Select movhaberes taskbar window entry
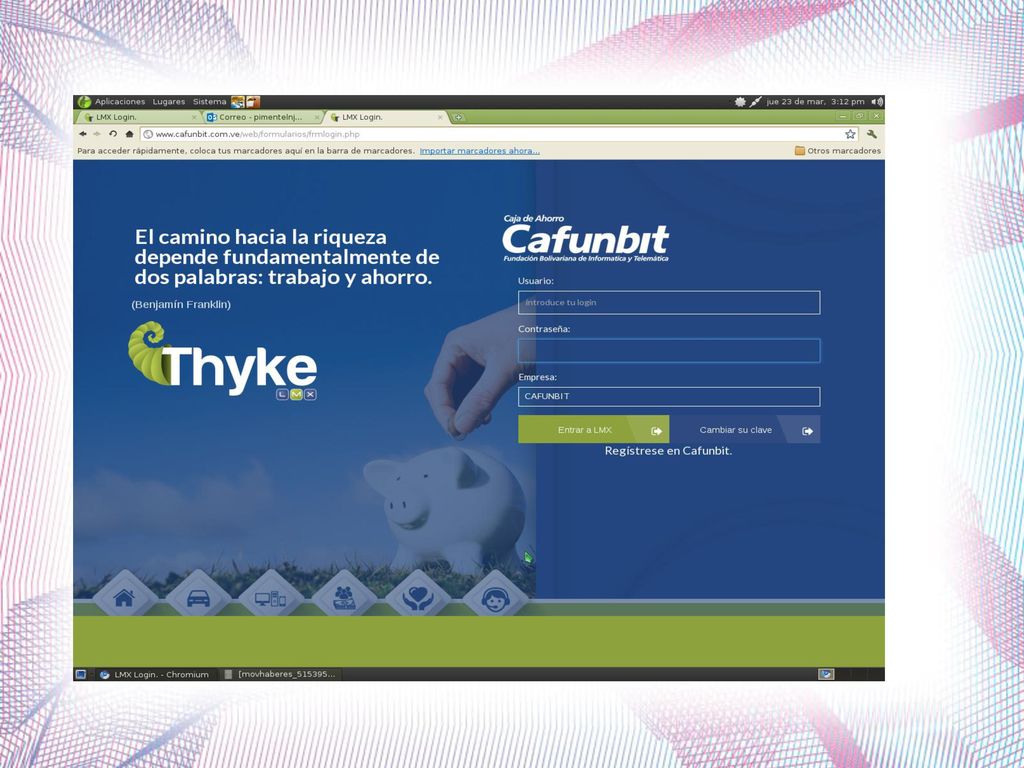1024x768 pixels. pyautogui.click(x=281, y=674)
